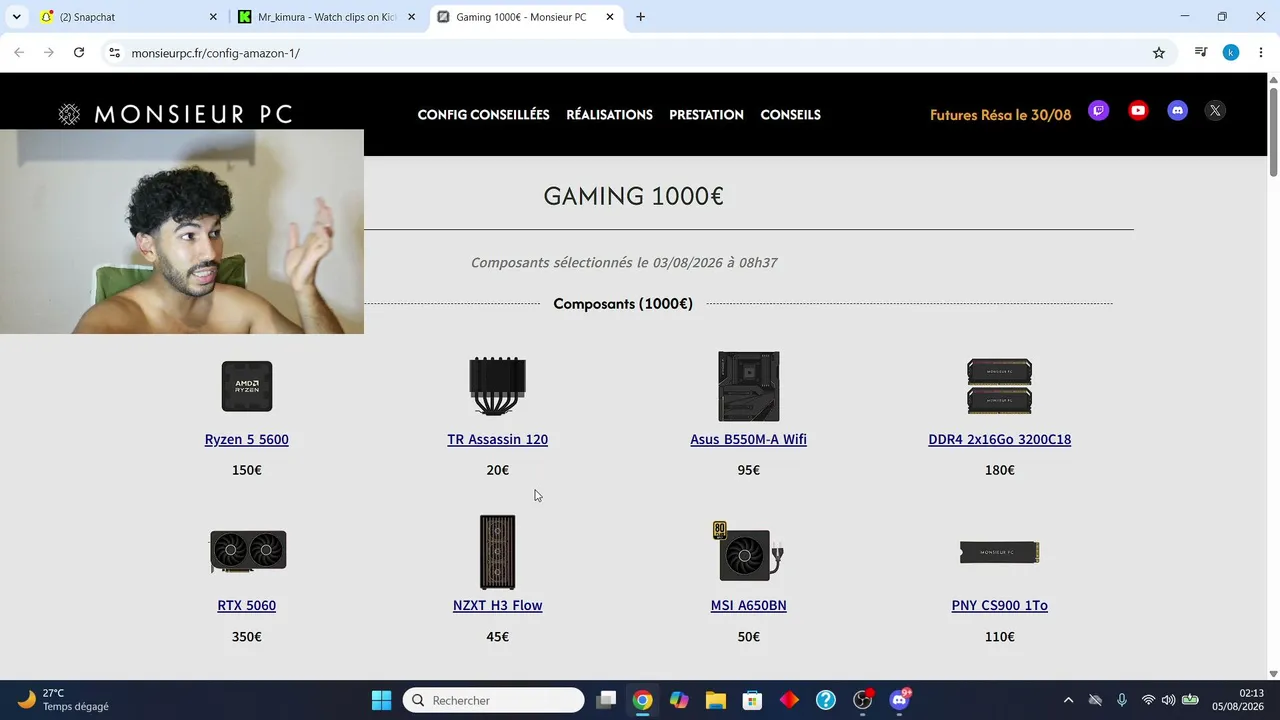Click the MSI power supply image
Screen dimensions: 1280x720
click(x=748, y=551)
